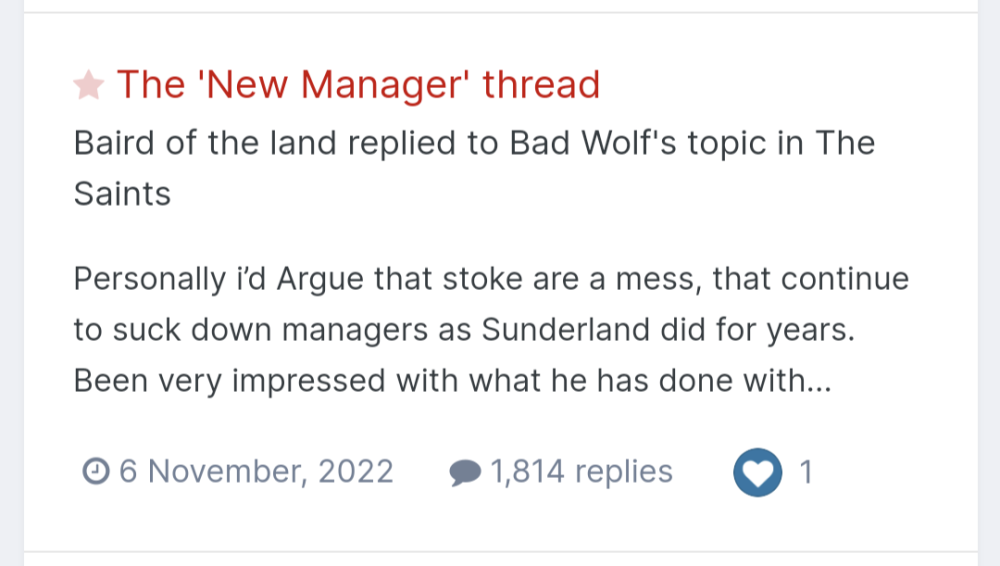This screenshot has width=1000, height=566.
Task: Click the word 'Manager' in the thread title
Action: [387, 85]
